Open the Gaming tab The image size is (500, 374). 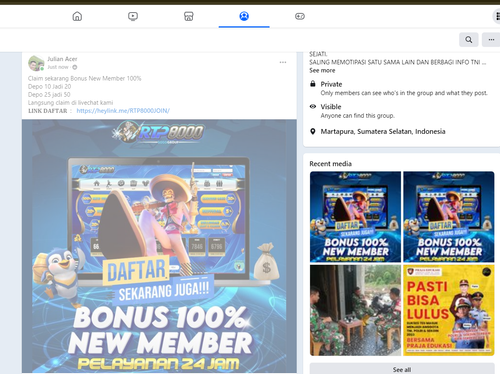[x=300, y=16]
